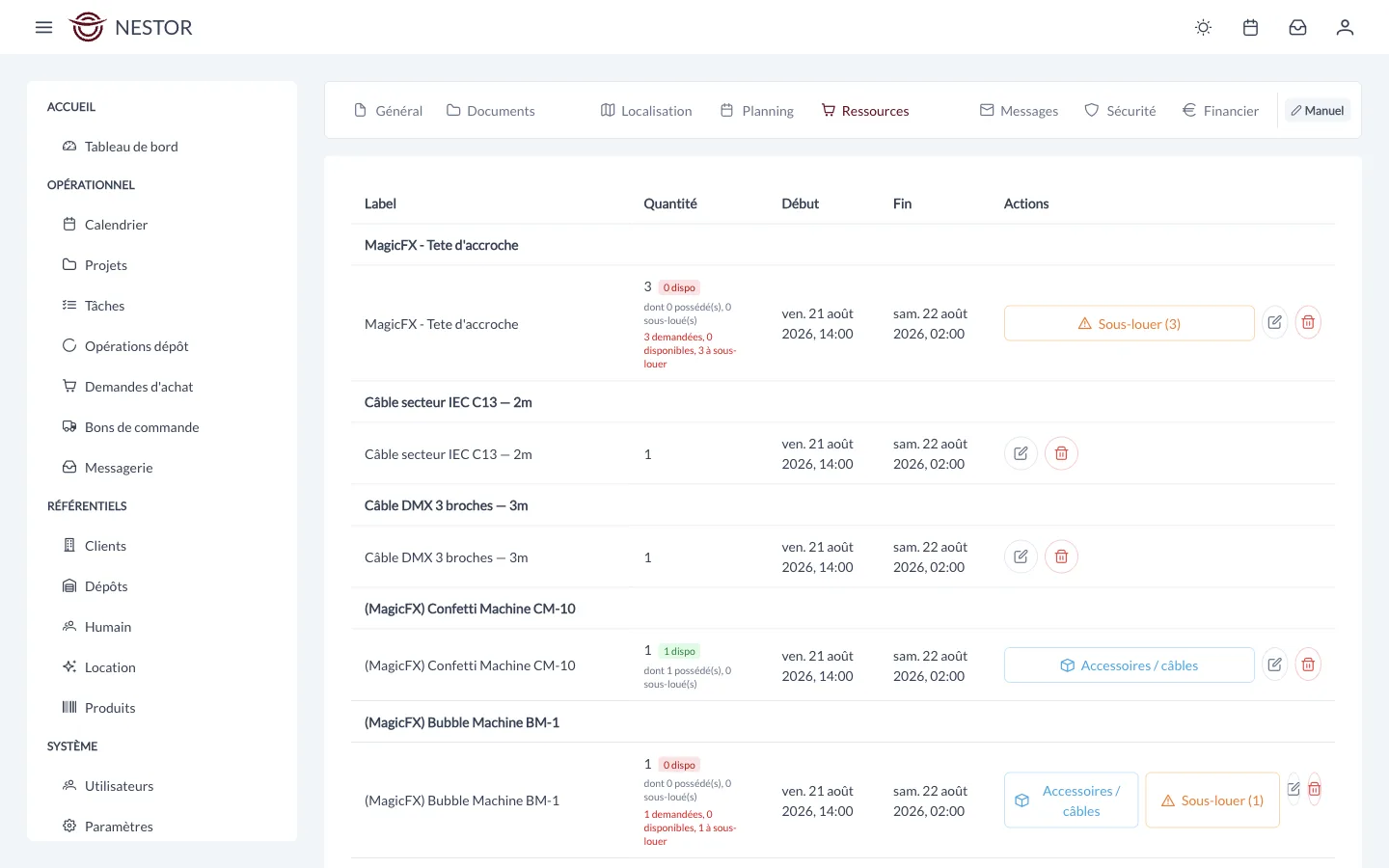1389x868 pixels.
Task: Edit the Bubble Machine BM-1 row
Action: tap(1294, 789)
